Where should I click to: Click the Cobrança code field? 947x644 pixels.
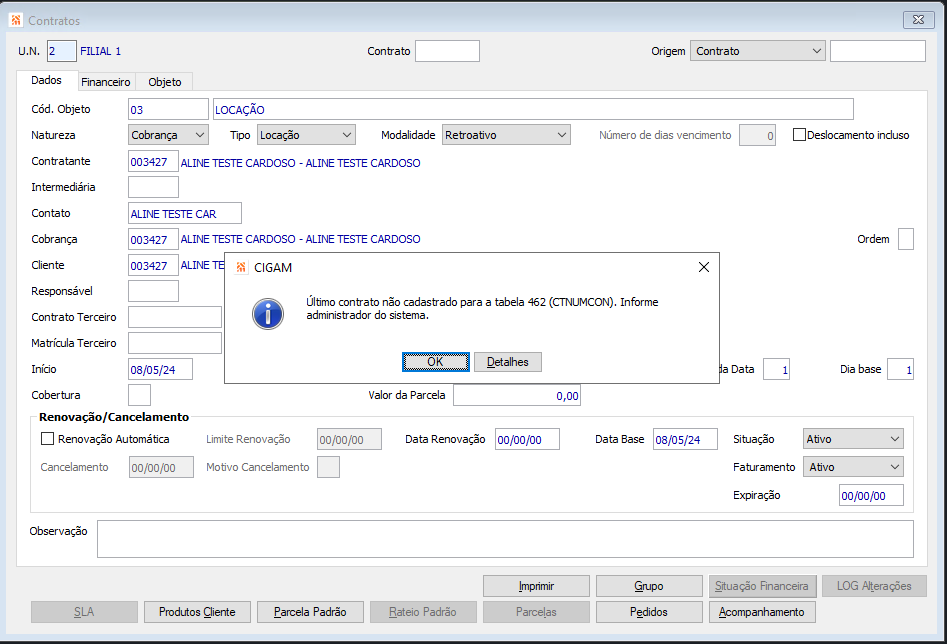153,239
